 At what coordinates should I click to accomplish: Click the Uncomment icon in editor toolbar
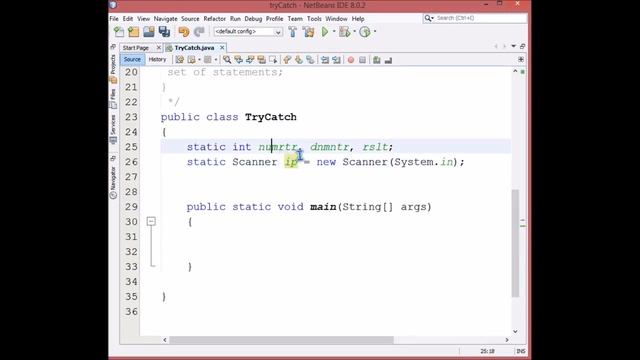(388, 60)
